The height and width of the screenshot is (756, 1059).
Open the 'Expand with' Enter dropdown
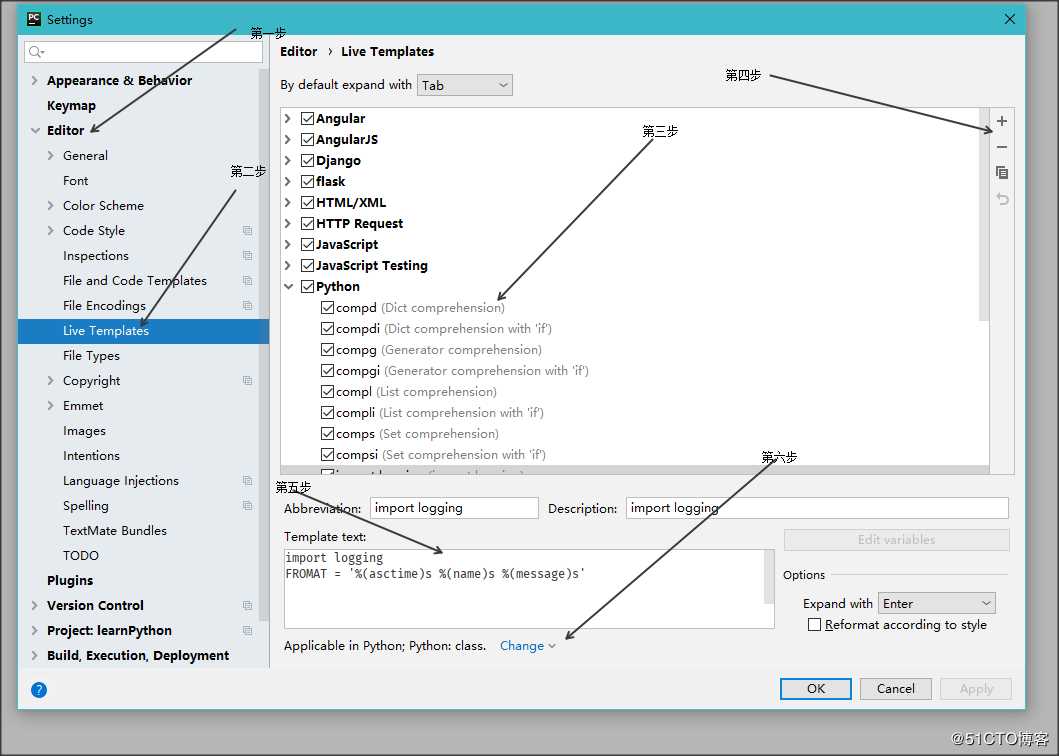937,603
